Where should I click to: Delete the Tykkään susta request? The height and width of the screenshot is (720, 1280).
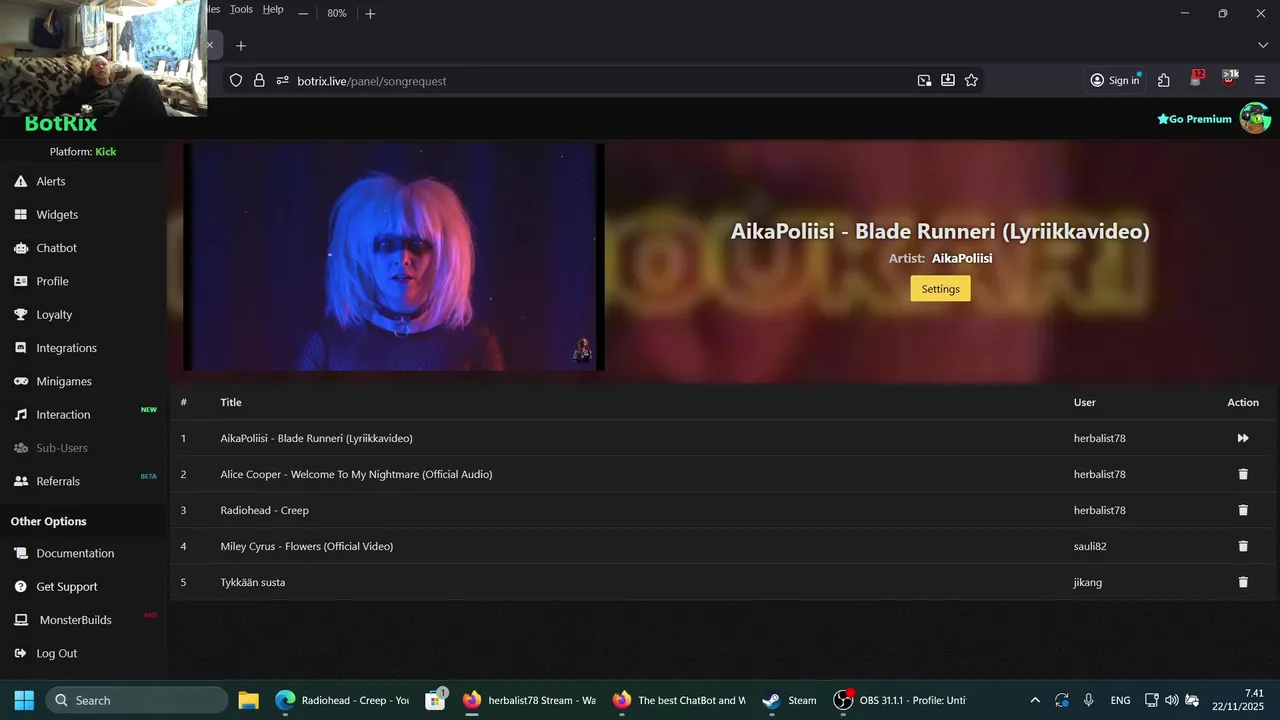pyautogui.click(x=1243, y=582)
